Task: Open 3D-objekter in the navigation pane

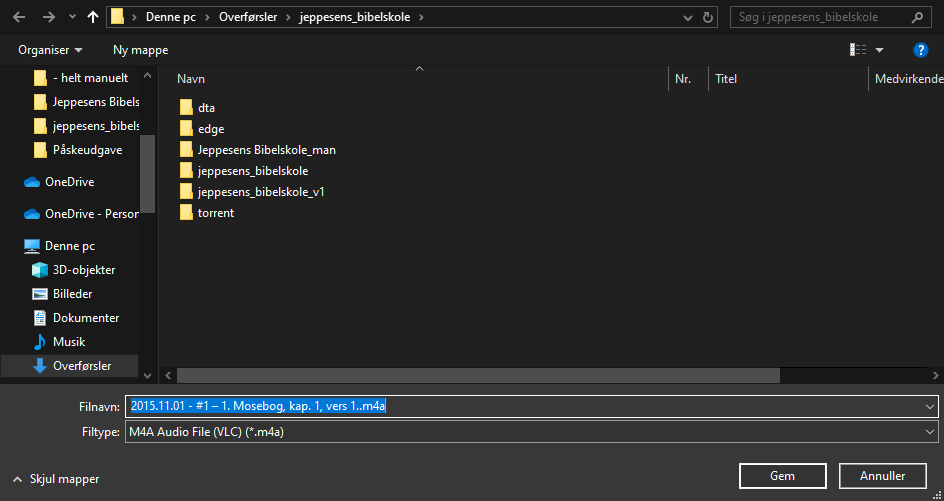Action: pyautogui.click(x=83, y=270)
